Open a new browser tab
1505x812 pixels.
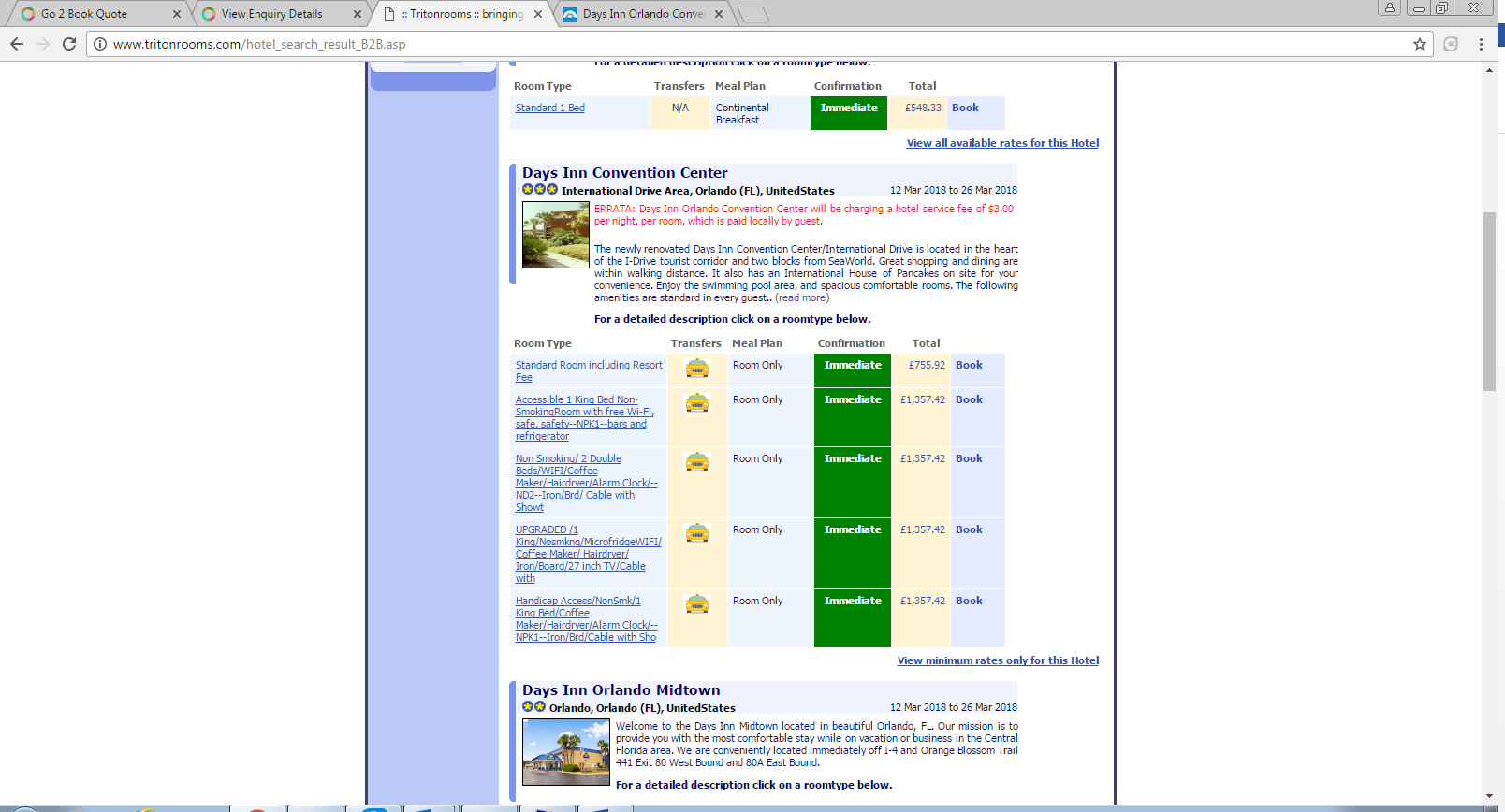(753, 14)
